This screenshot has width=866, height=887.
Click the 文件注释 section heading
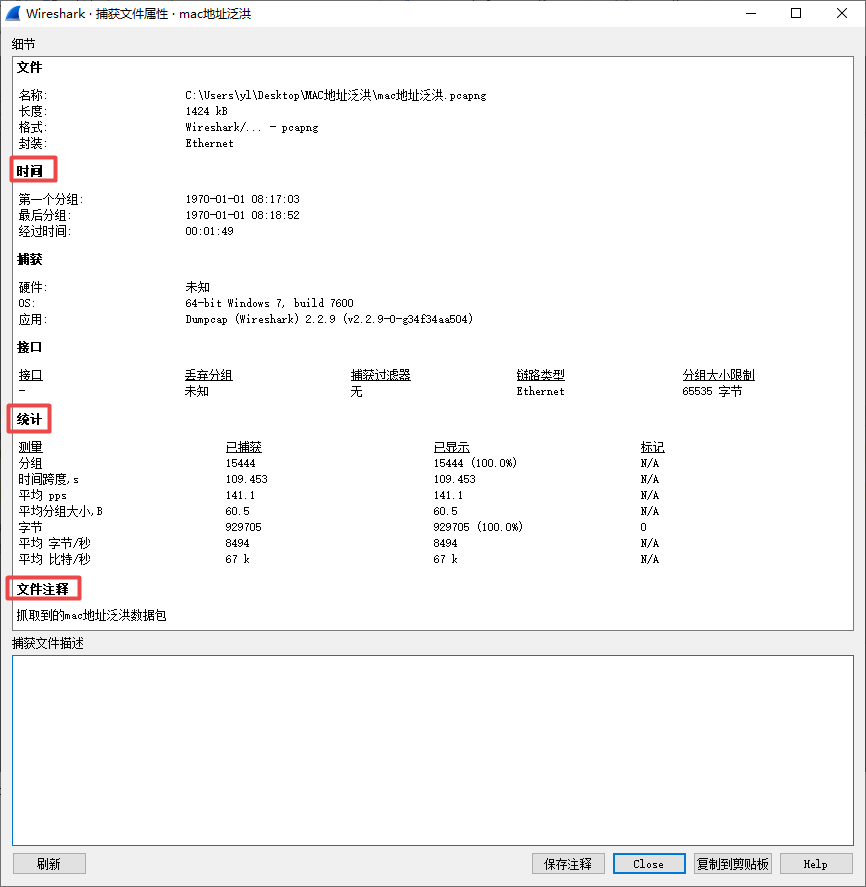[x=43, y=589]
